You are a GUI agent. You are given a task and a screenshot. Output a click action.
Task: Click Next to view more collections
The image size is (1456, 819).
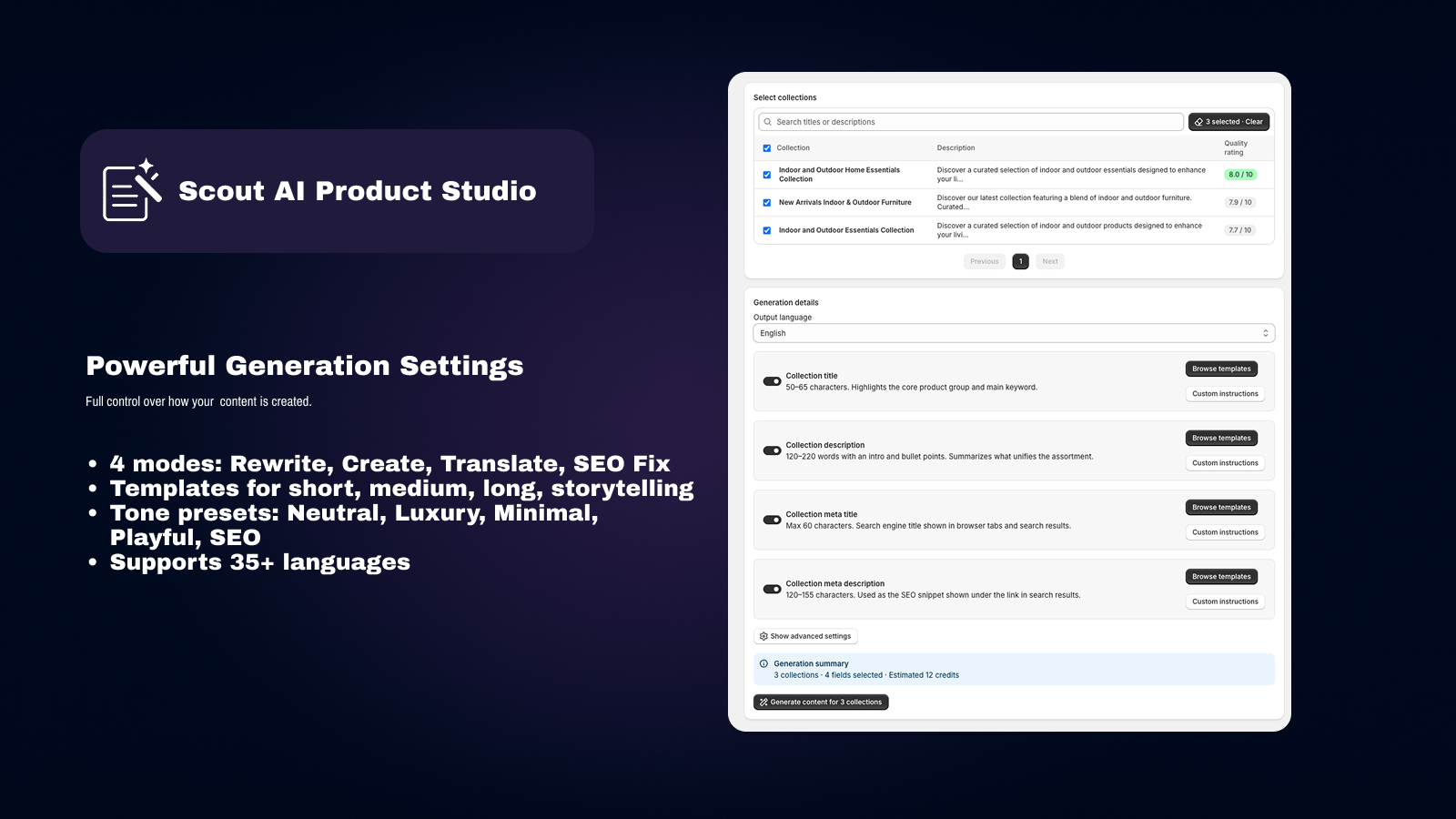1050,261
